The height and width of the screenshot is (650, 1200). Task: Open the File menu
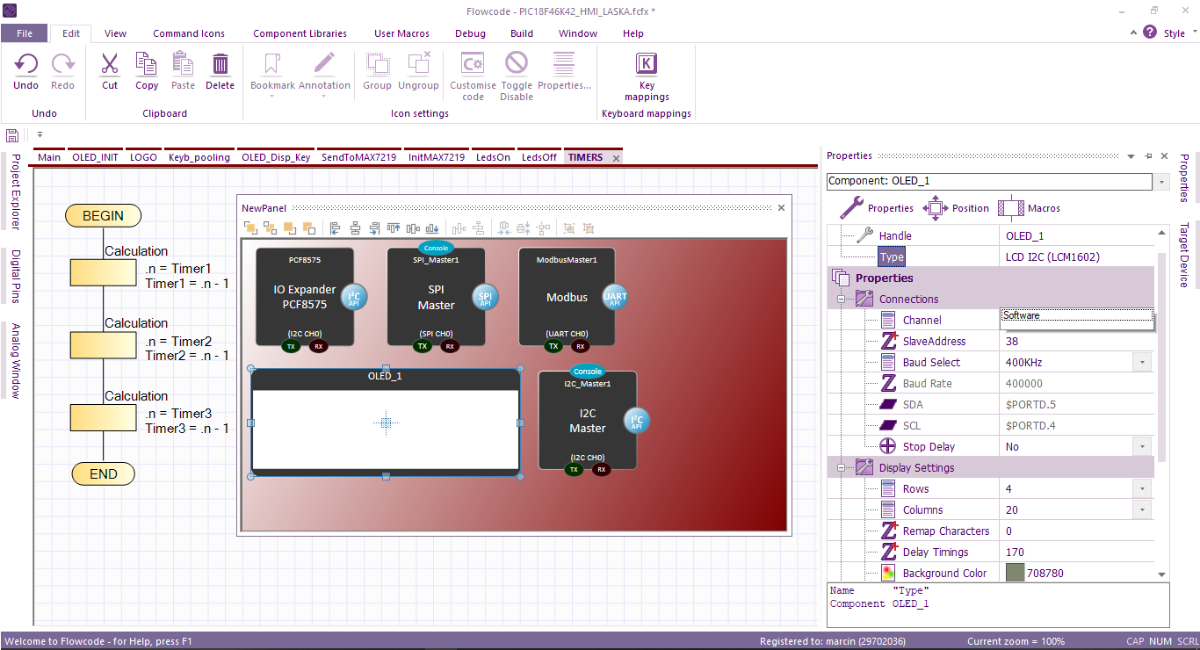24,33
